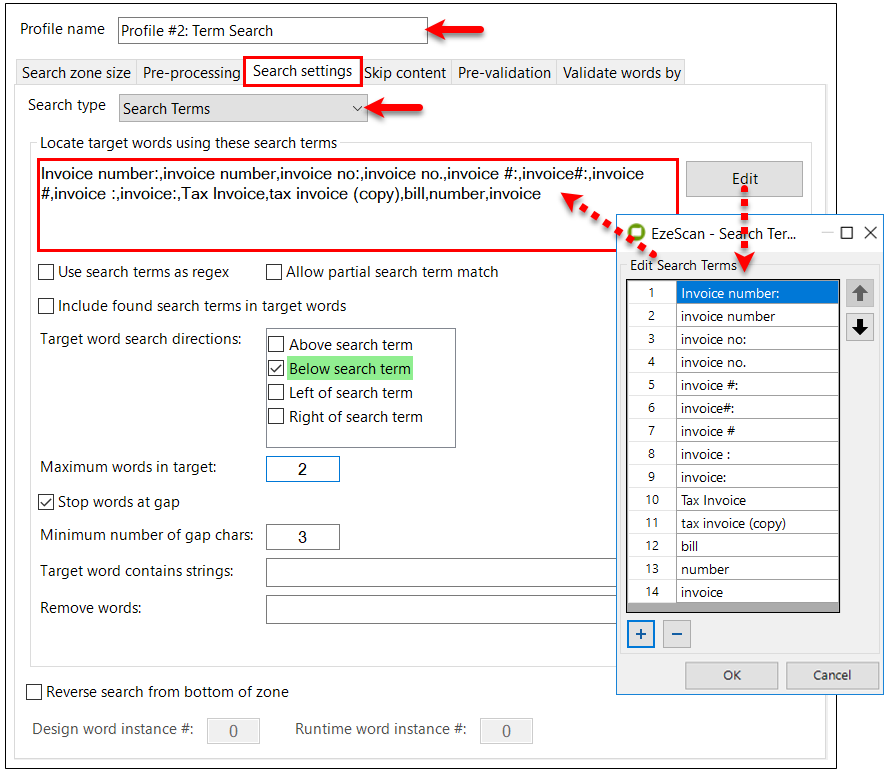887x769 pixels.
Task: Cancel the Search Terms dialog
Action: [x=832, y=675]
